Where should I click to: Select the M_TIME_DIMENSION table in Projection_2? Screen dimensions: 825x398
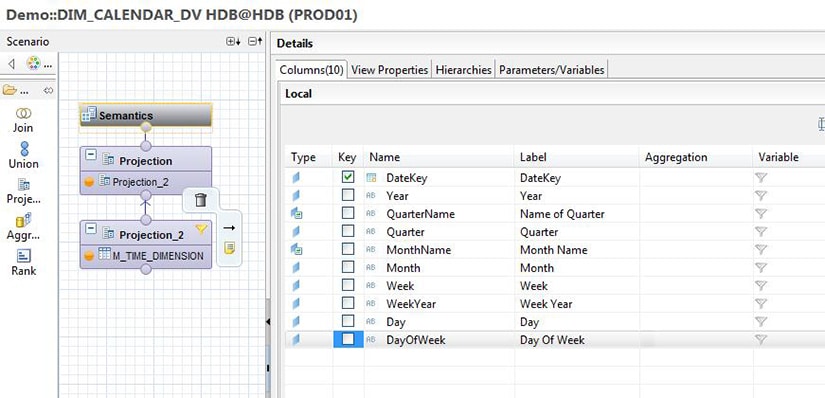click(146, 256)
